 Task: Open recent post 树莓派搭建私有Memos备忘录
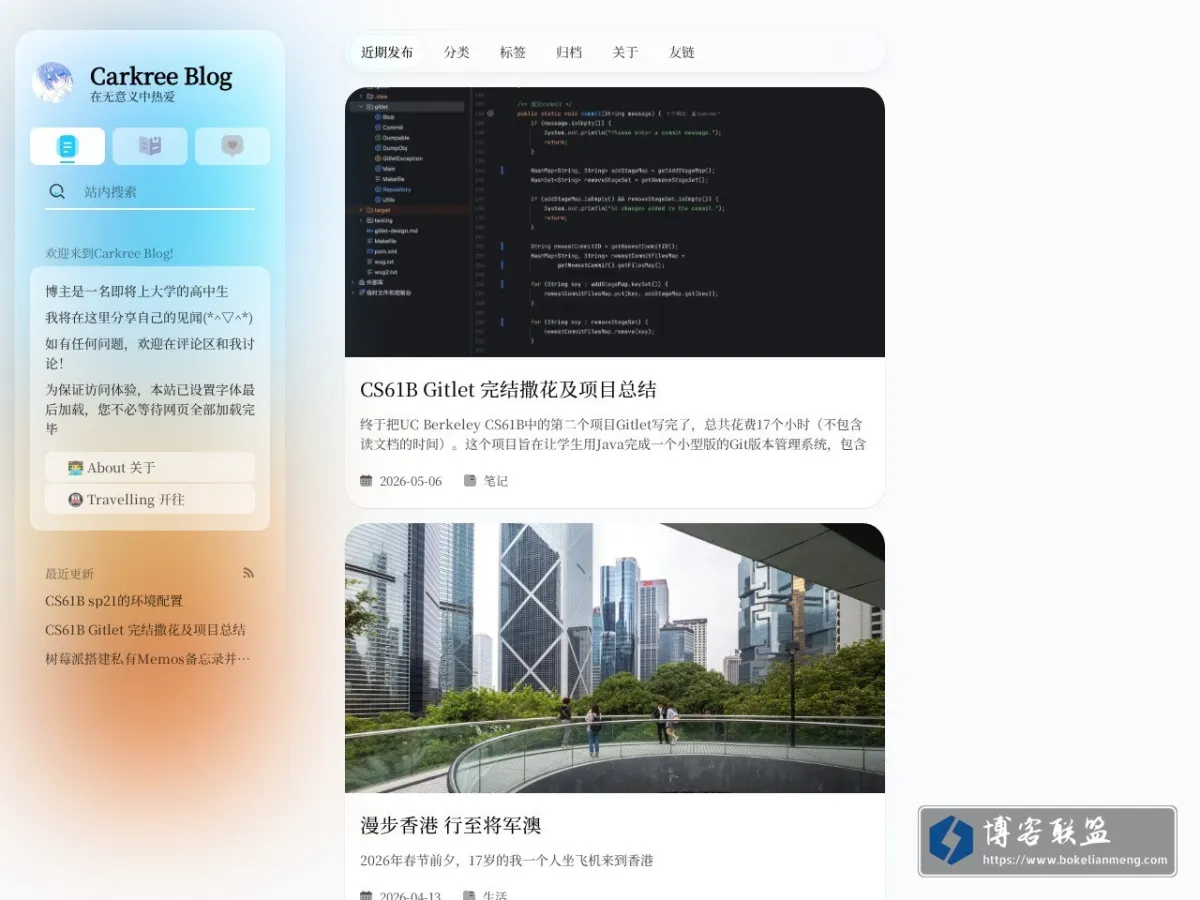[148, 659]
